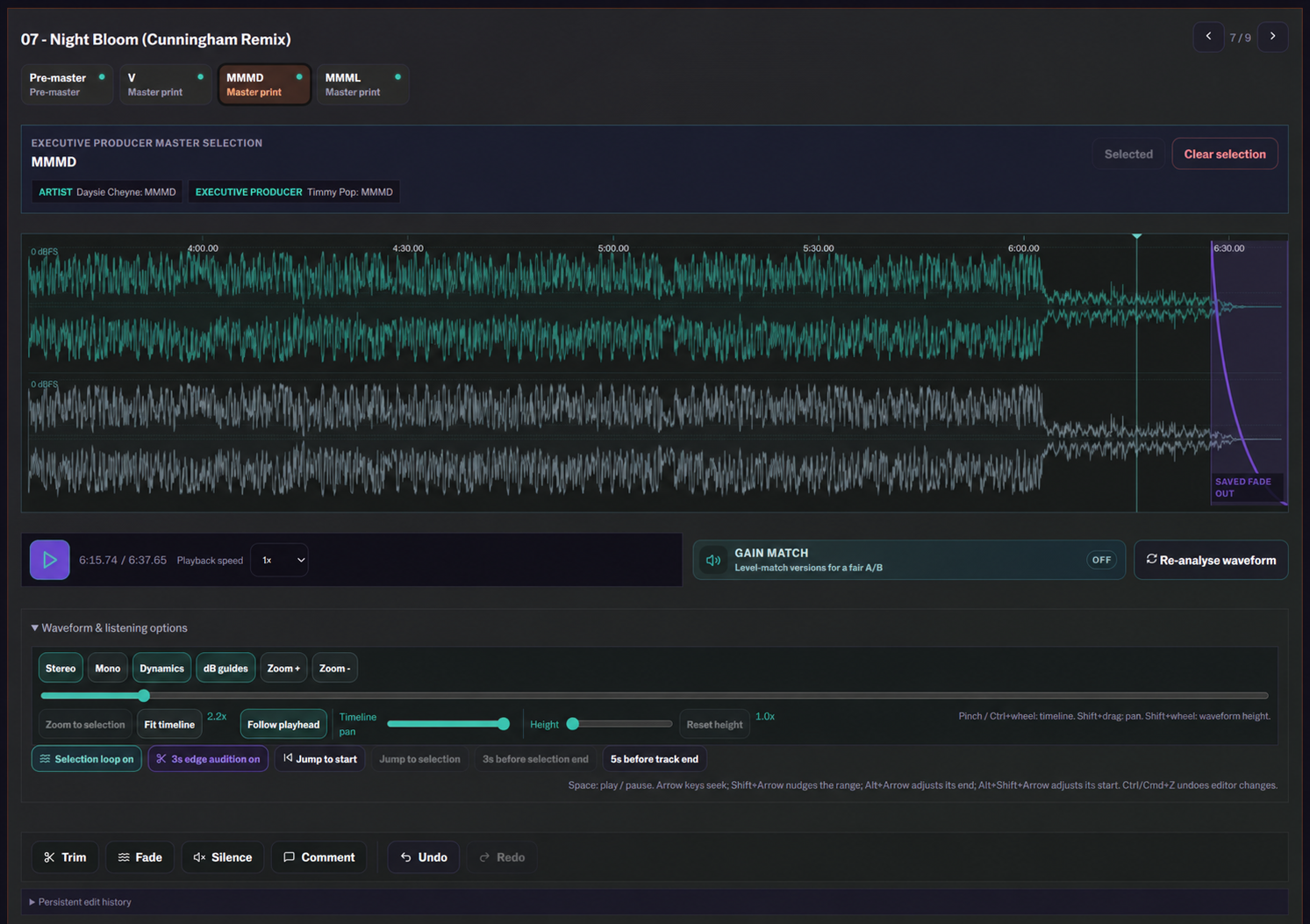
Task: Click the refresh icon on Re-analyse waveform
Action: (x=1152, y=559)
